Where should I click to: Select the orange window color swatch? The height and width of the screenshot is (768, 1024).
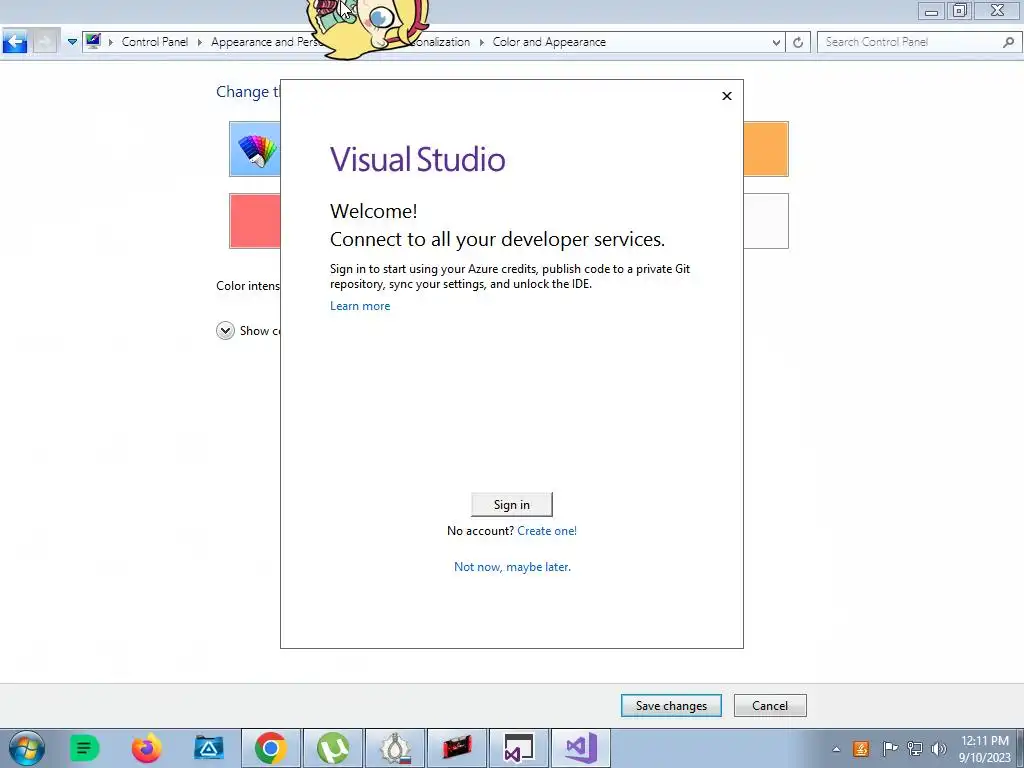[765, 149]
